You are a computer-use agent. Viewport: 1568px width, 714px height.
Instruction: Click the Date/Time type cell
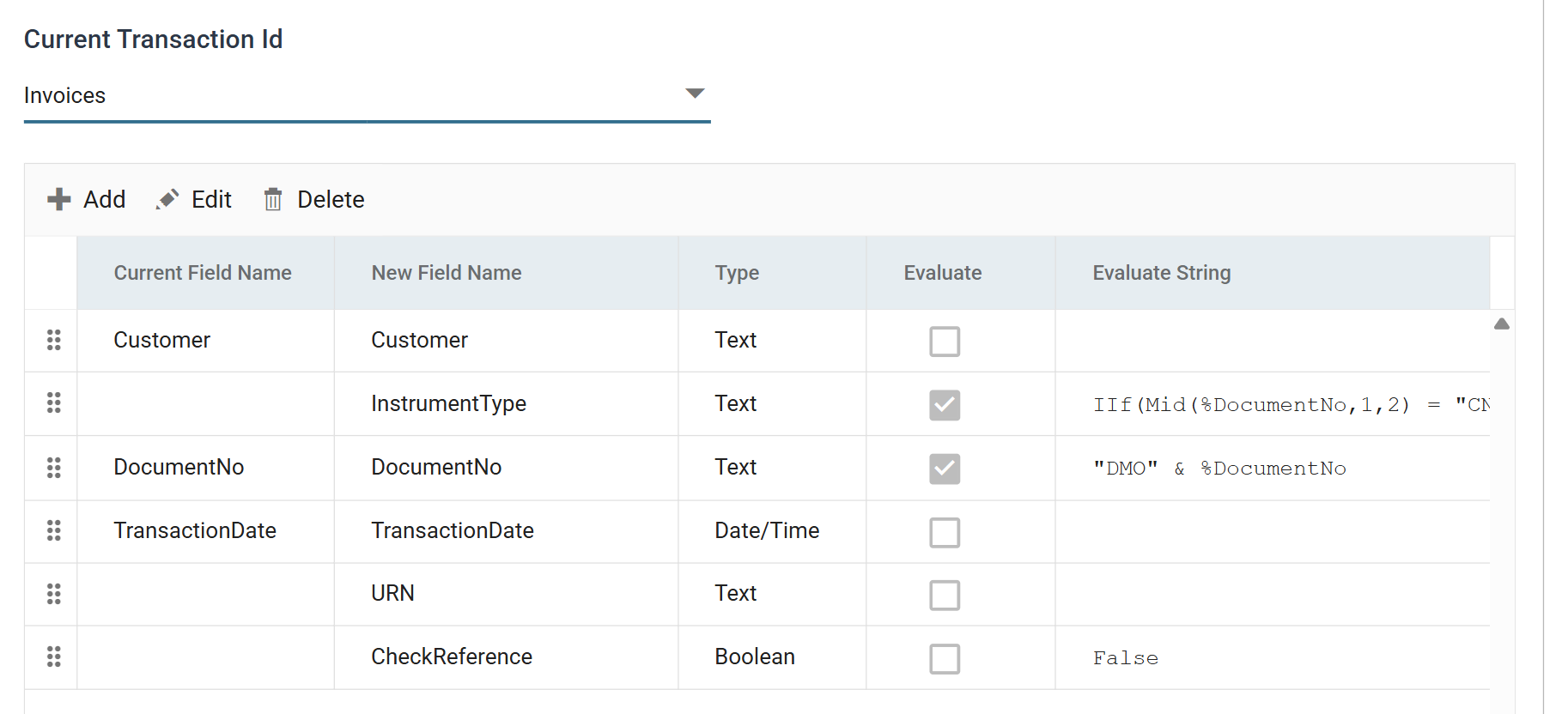click(x=772, y=530)
